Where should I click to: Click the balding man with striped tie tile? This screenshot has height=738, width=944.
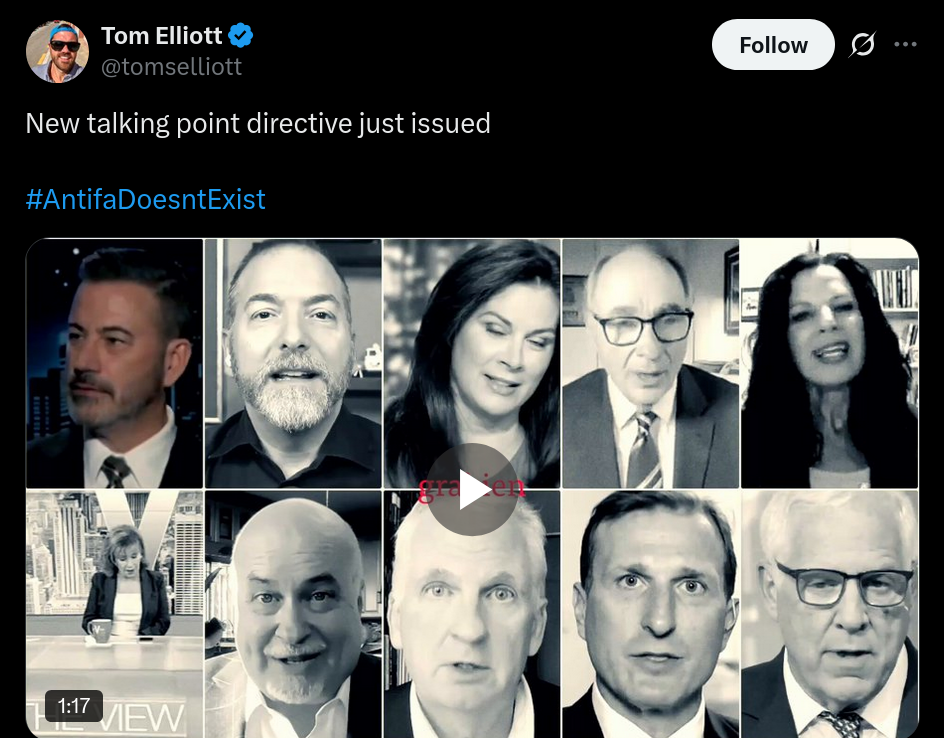[650, 363]
